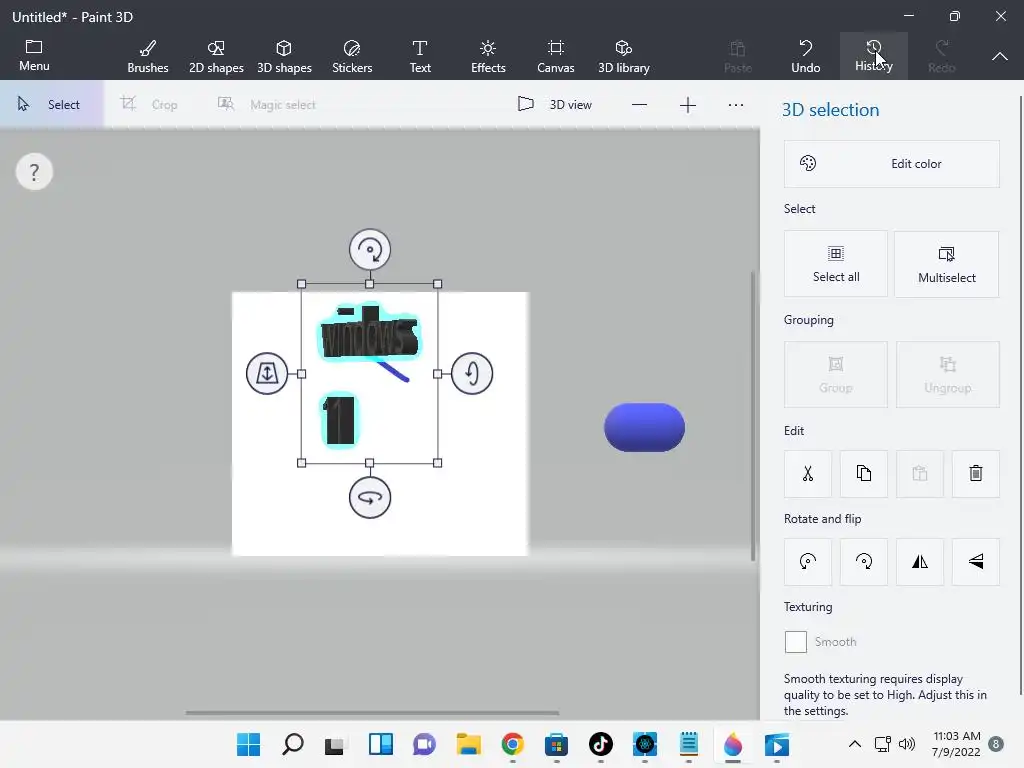1024x768 pixels.
Task: Open Microsoft Store from taskbar
Action: (x=556, y=744)
